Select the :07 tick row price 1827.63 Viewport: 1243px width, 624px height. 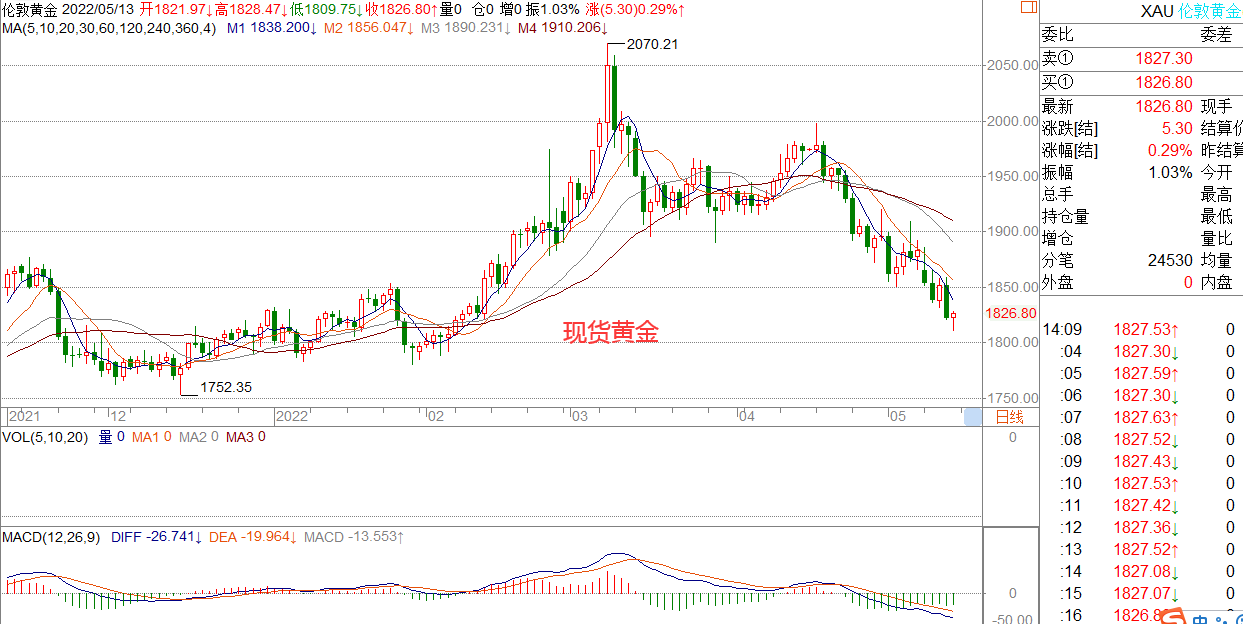pos(1146,417)
